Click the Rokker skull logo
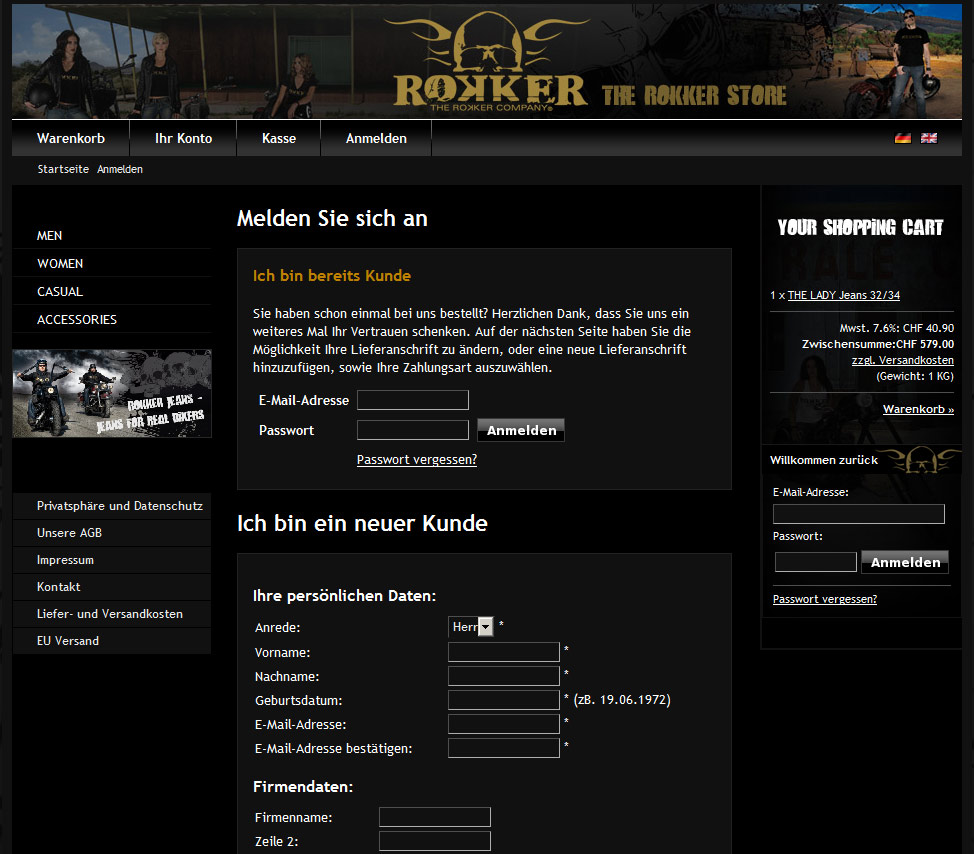 click(x=488, y=60)
